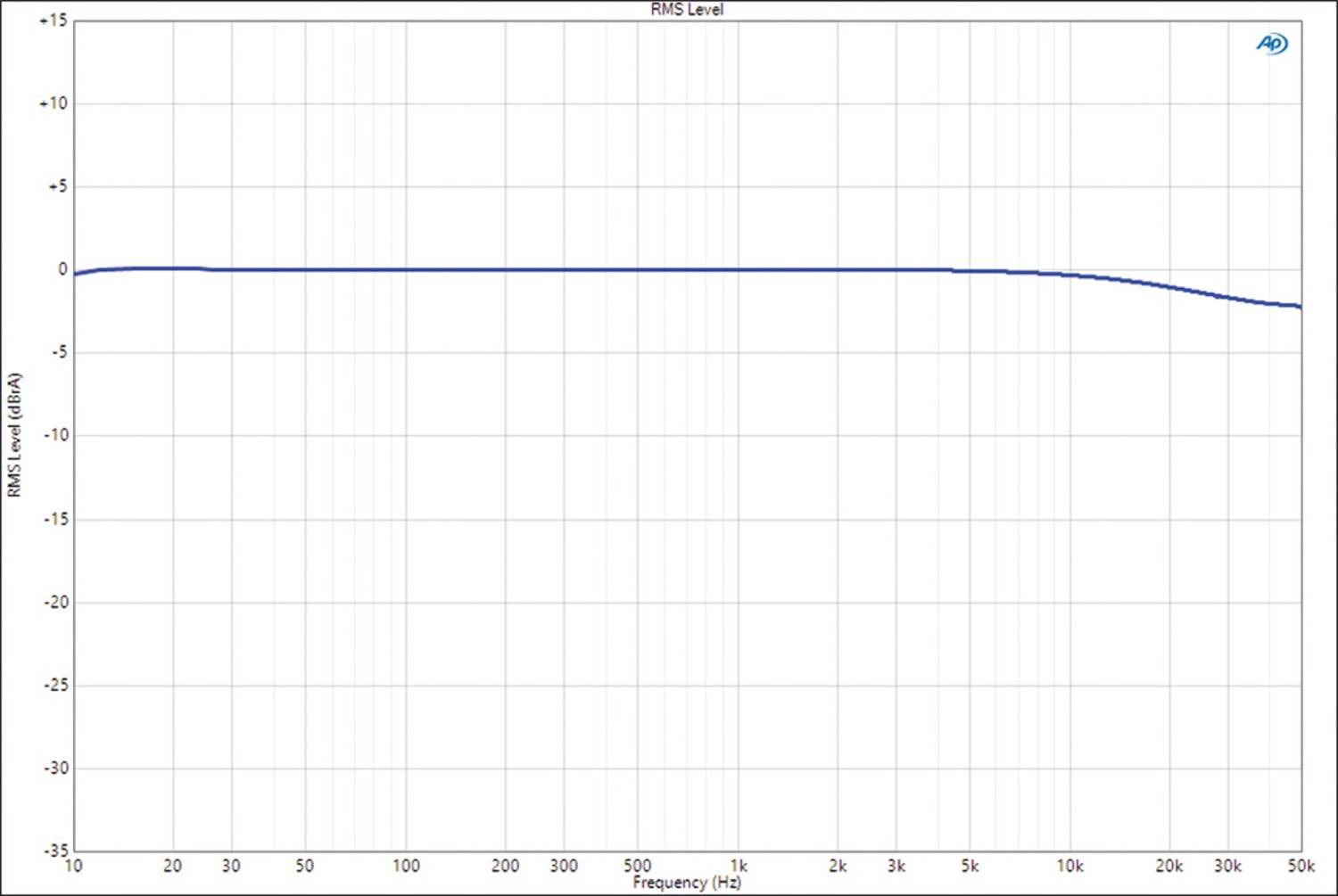Click the 3k frequency axis tick label
The height and width of the screenshot is (896, 1338).
click(896, 866)
